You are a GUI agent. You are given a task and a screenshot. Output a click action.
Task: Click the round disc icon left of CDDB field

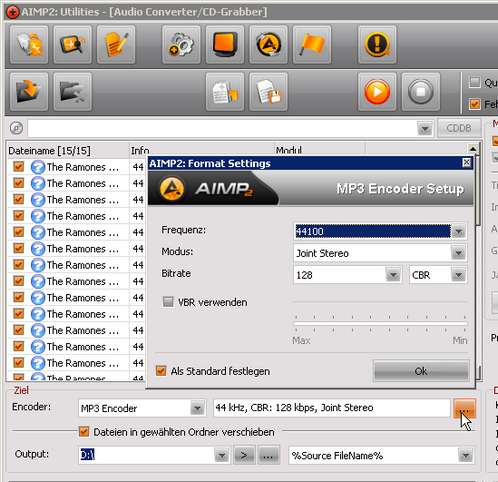coord(16,128)
